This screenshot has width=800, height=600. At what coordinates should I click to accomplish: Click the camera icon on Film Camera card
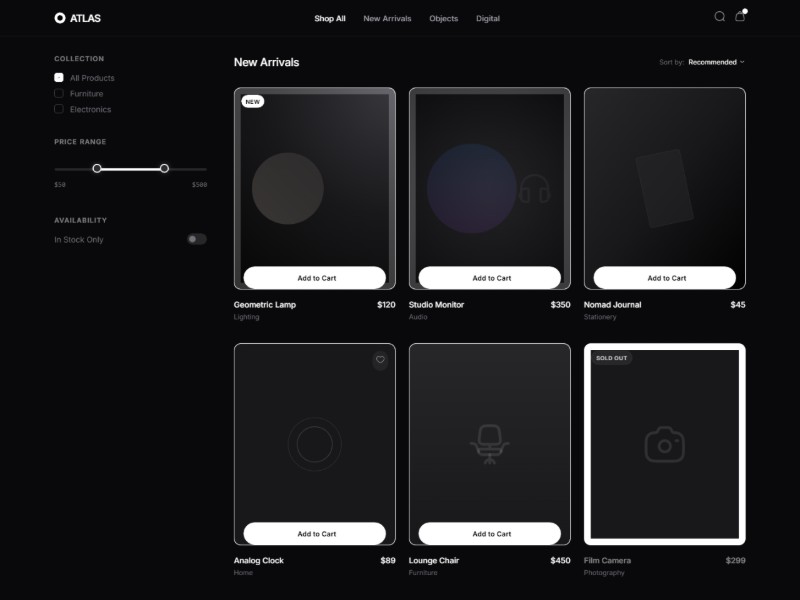664,444
